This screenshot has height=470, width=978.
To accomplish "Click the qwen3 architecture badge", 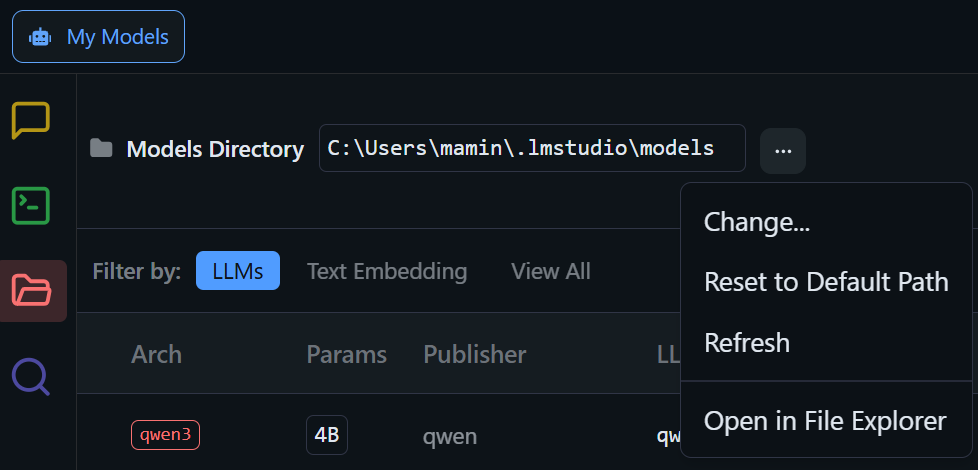I will (165, 435).
